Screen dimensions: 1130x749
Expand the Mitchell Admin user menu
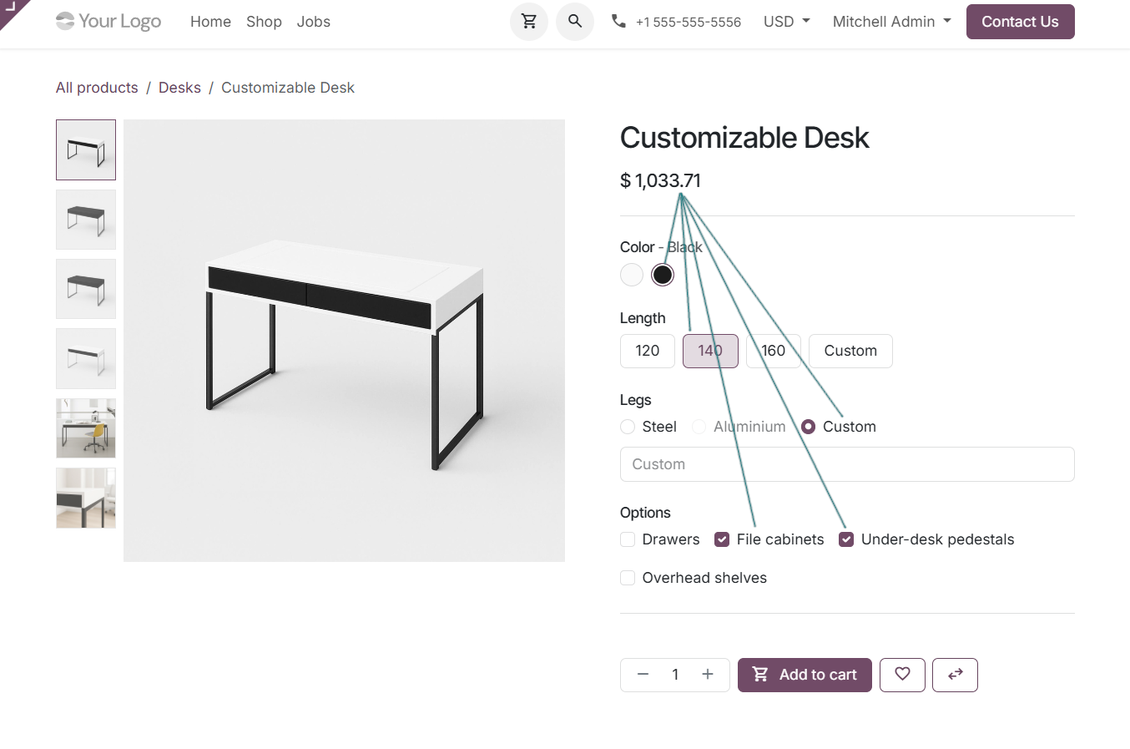(892, 22)
